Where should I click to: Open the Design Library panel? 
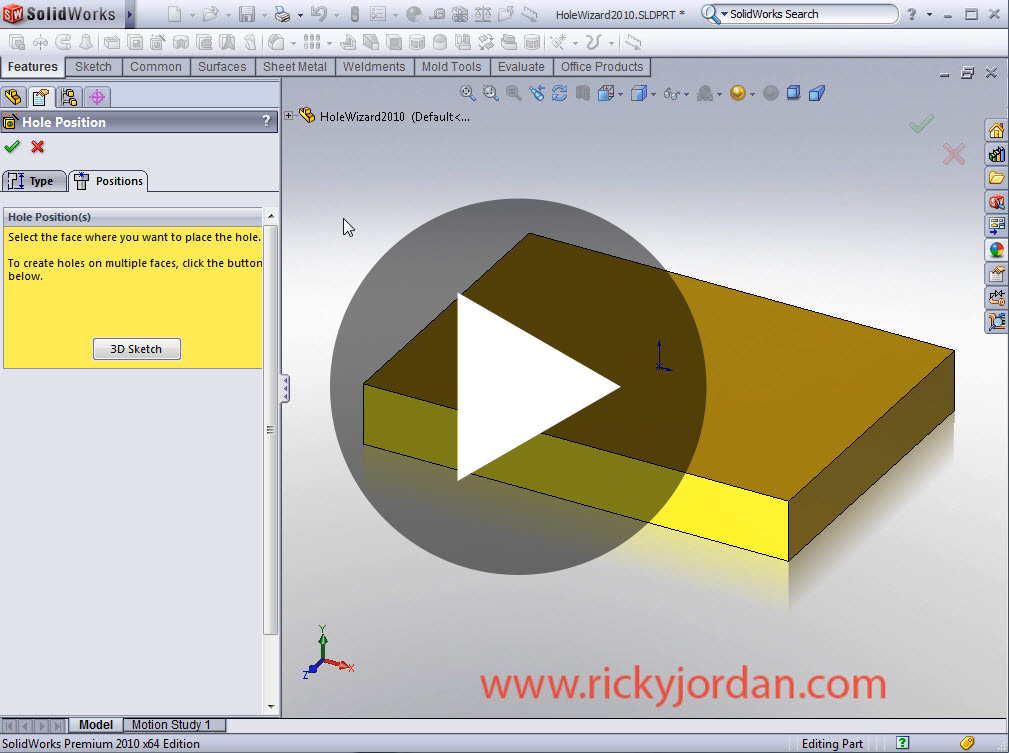[x=997, y=156]
